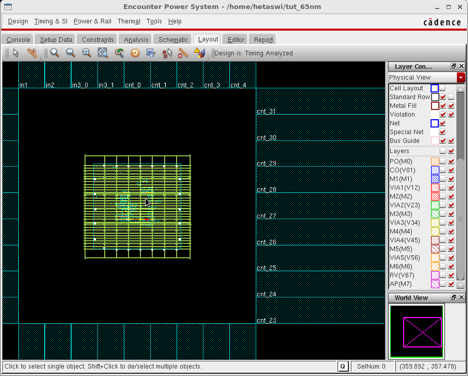Viewport: 468px width, 377px height.
Task: Select the arrow pointer tool
Action: (16, 53)
